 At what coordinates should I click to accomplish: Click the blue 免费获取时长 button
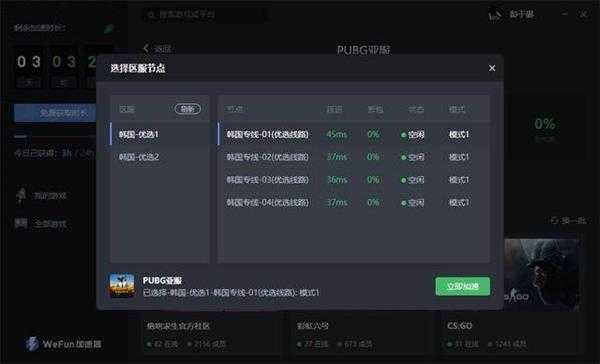[x=55, y=113]
